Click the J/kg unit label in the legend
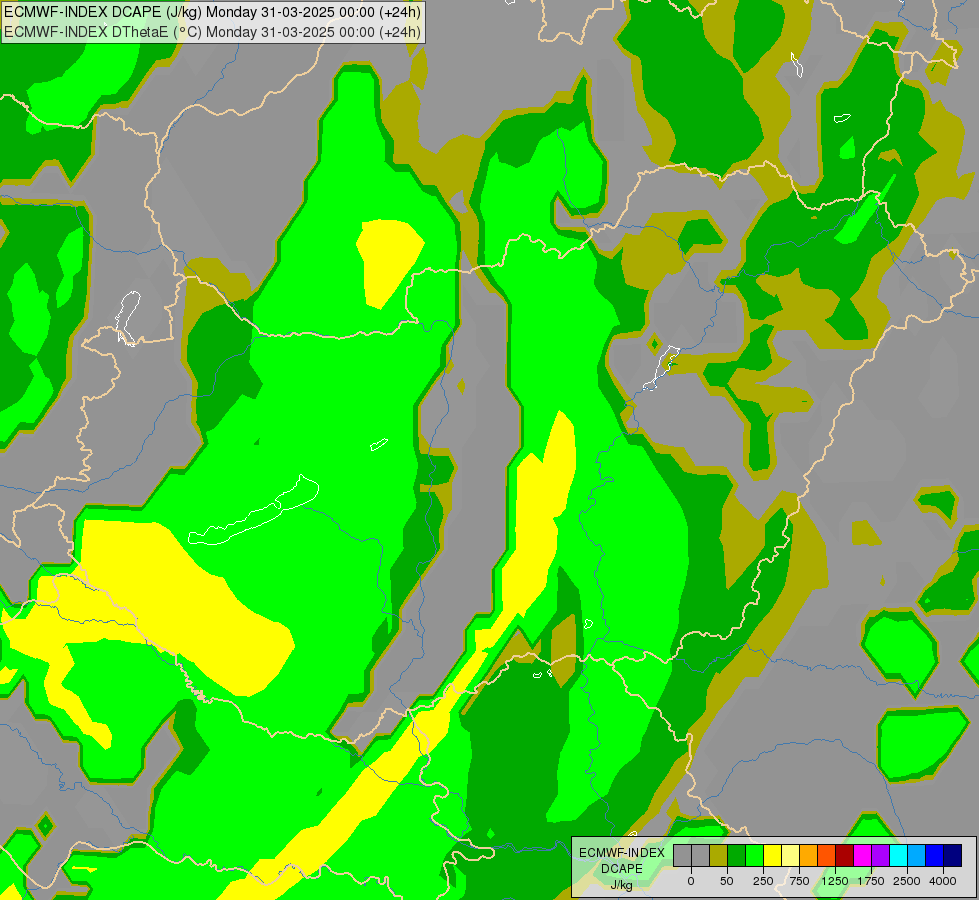Viewport: 979px width, 900px height. (622, 885)
